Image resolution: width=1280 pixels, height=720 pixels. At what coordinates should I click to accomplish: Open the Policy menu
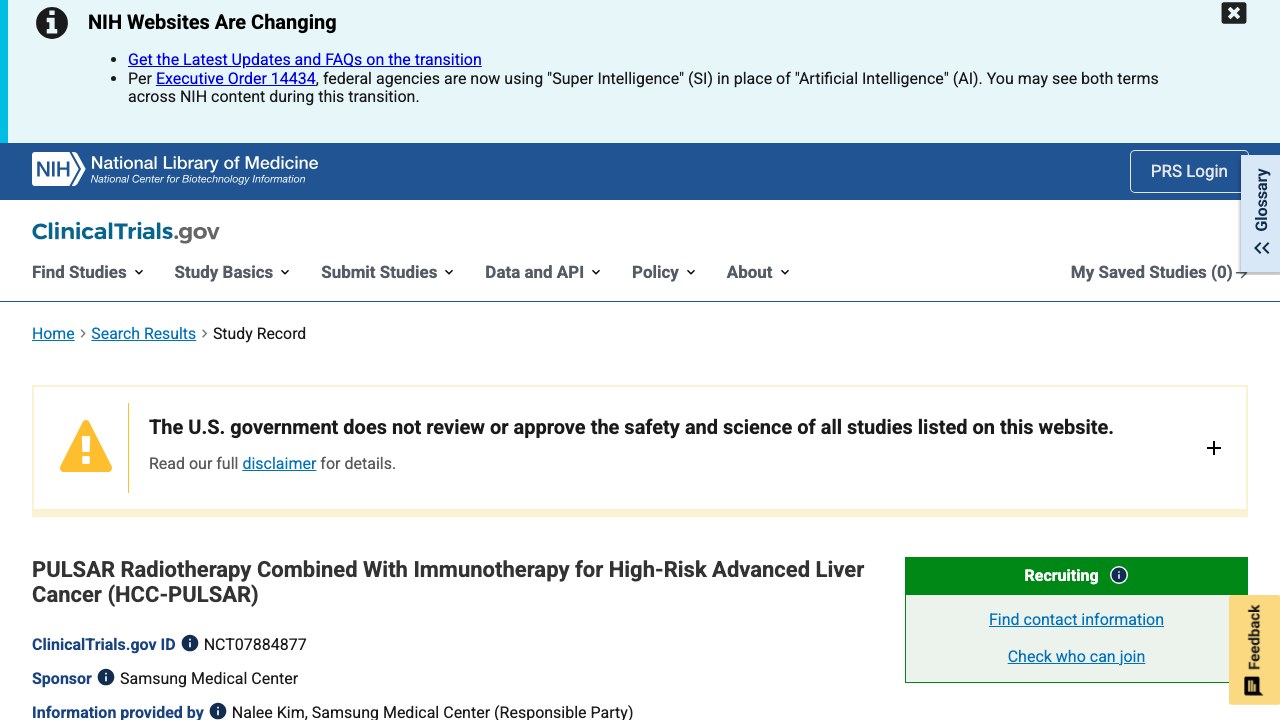(663, 272)
